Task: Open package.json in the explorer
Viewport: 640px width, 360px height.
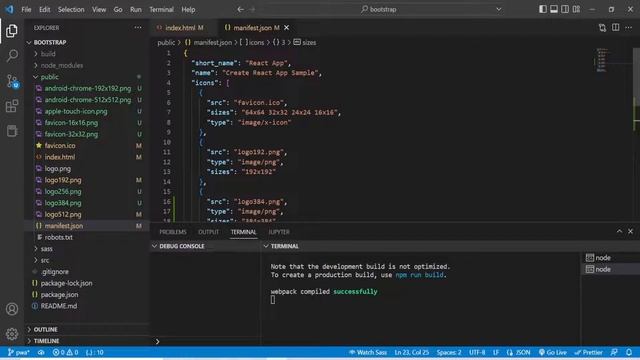Action: (x=87, y=294)
